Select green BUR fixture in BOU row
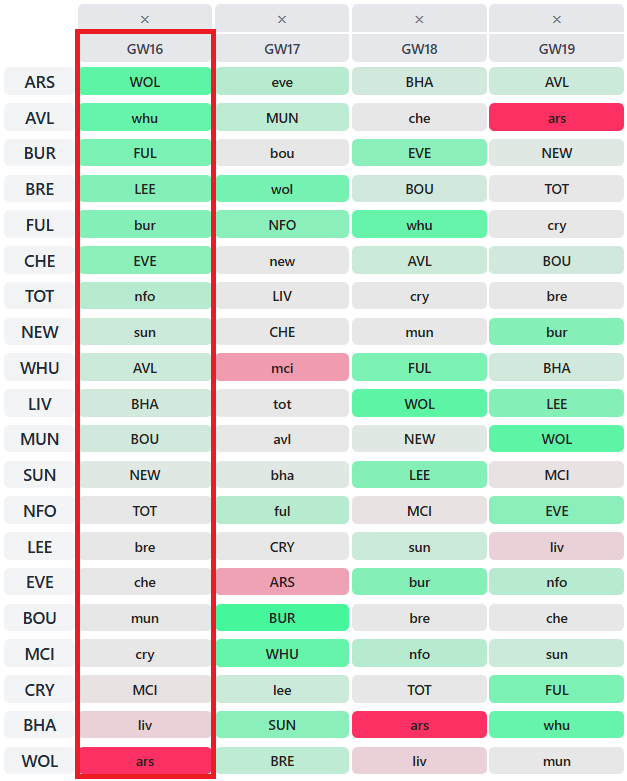The height and width of the screenshot is (781, 627). [282, 618]
